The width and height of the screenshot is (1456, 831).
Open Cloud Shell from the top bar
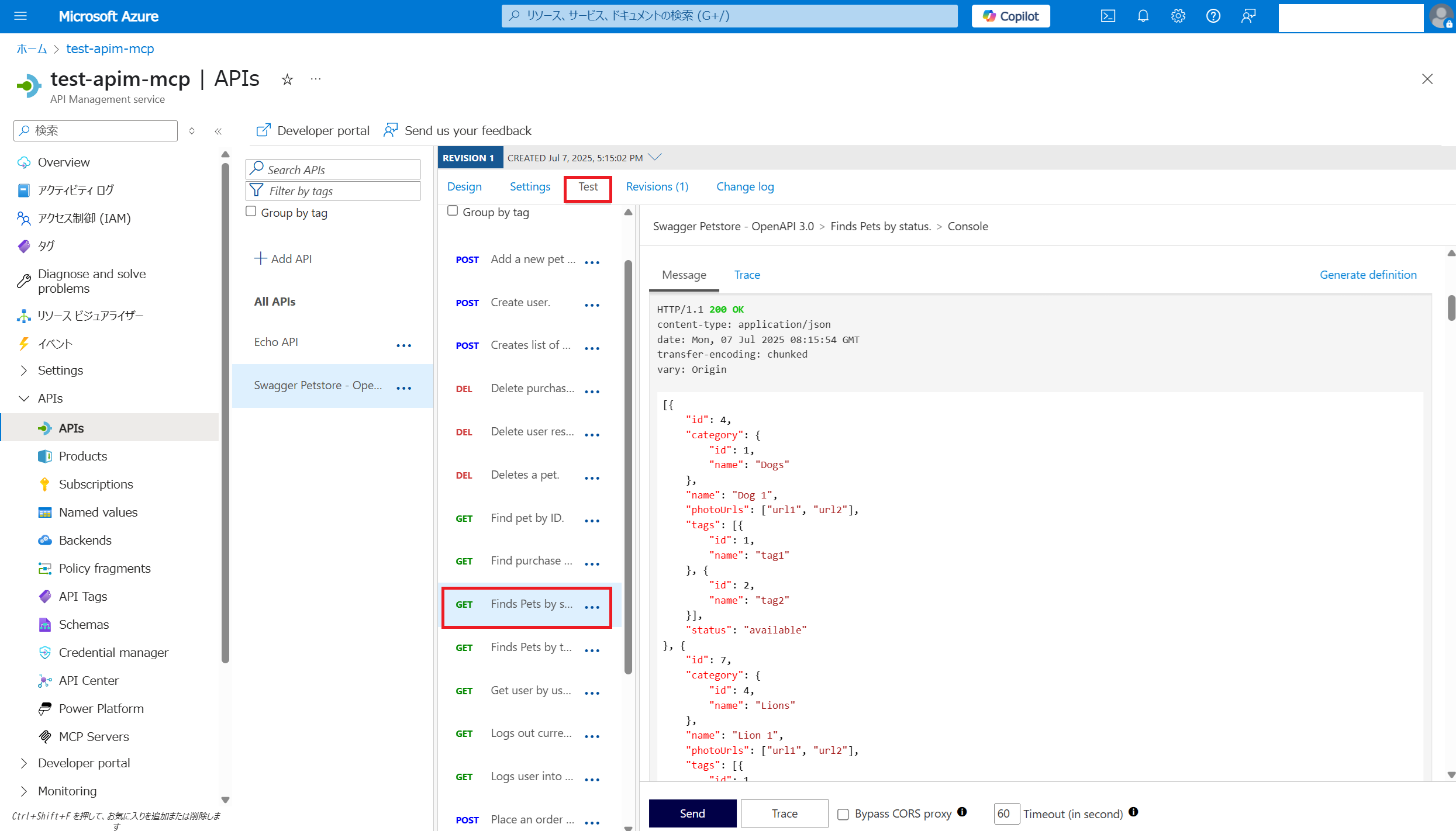coord(1108,16)
